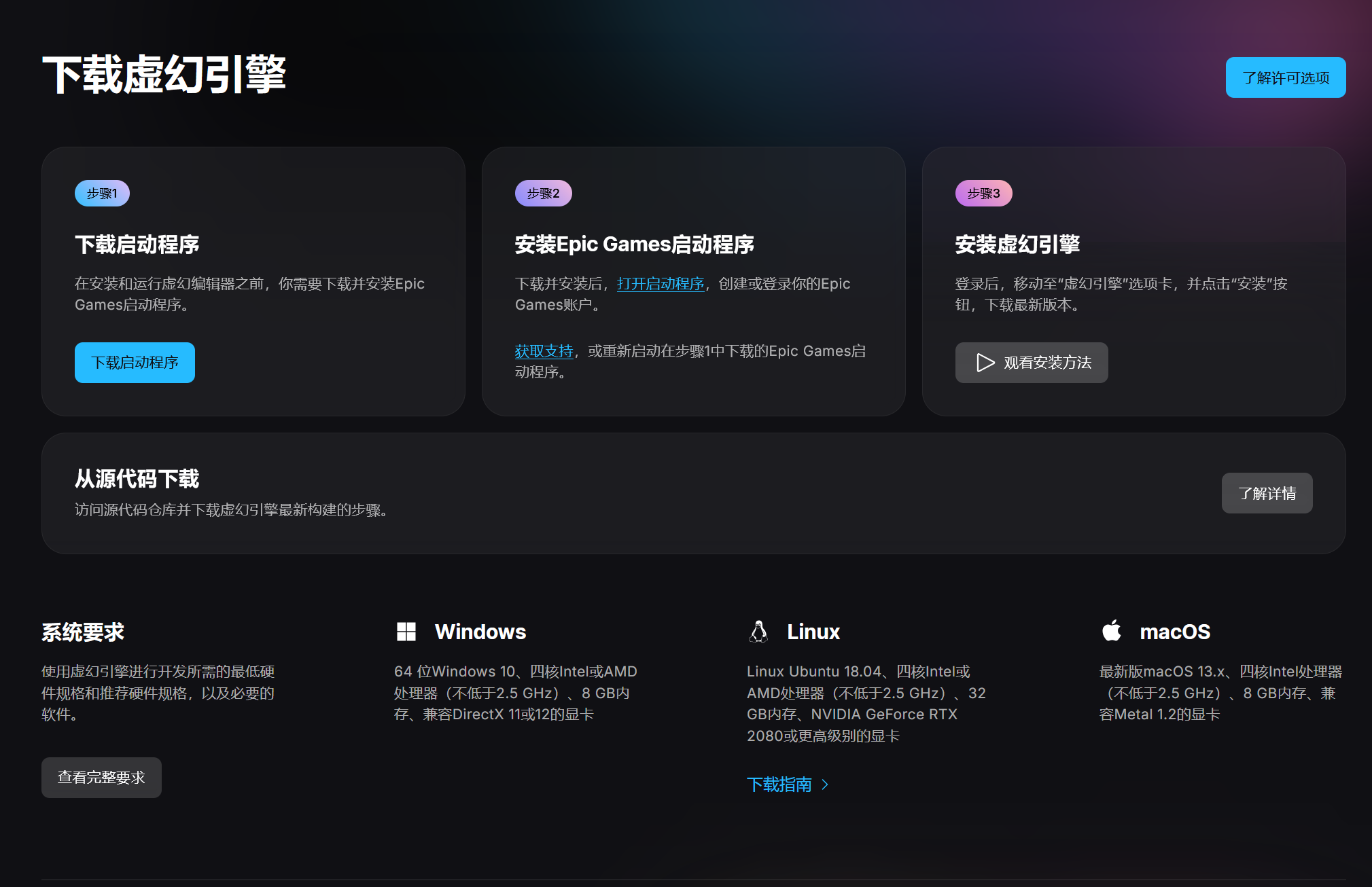
Task: Click the 下载虚幻引擎 page heading
Action: [164, 75]
